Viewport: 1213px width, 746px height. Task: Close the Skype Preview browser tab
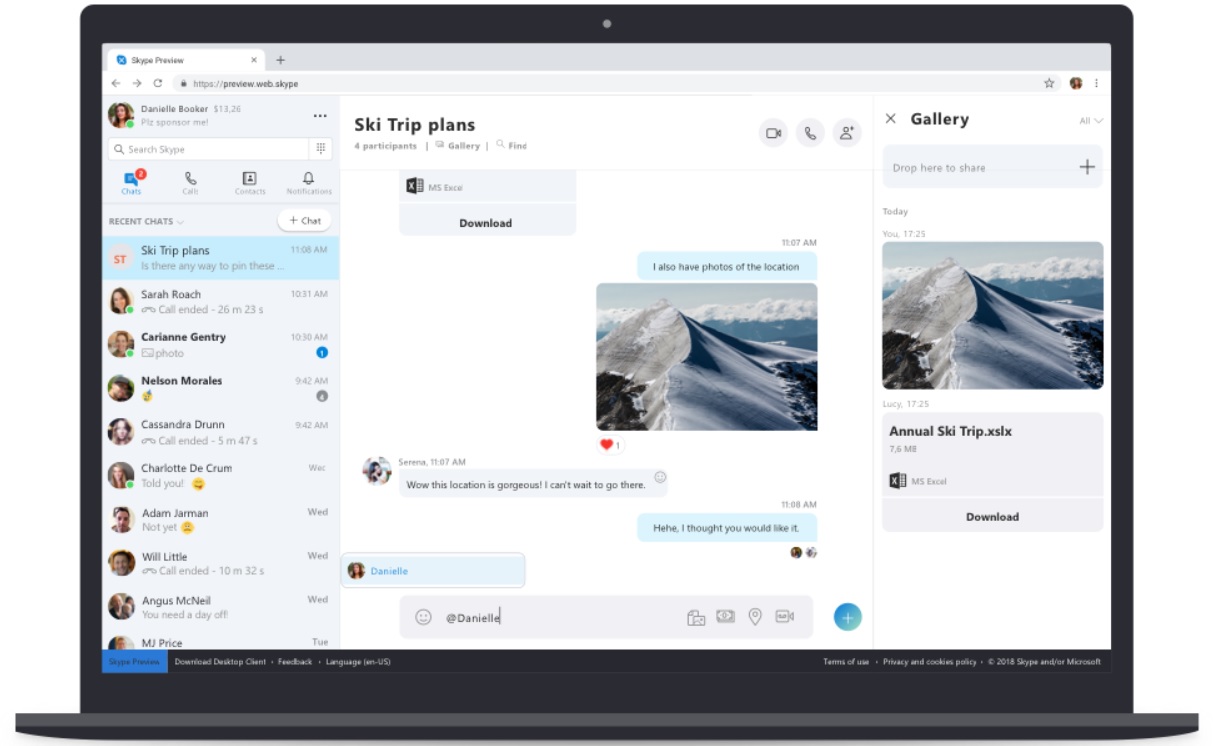pyautogui.click(x=254, y=60)
